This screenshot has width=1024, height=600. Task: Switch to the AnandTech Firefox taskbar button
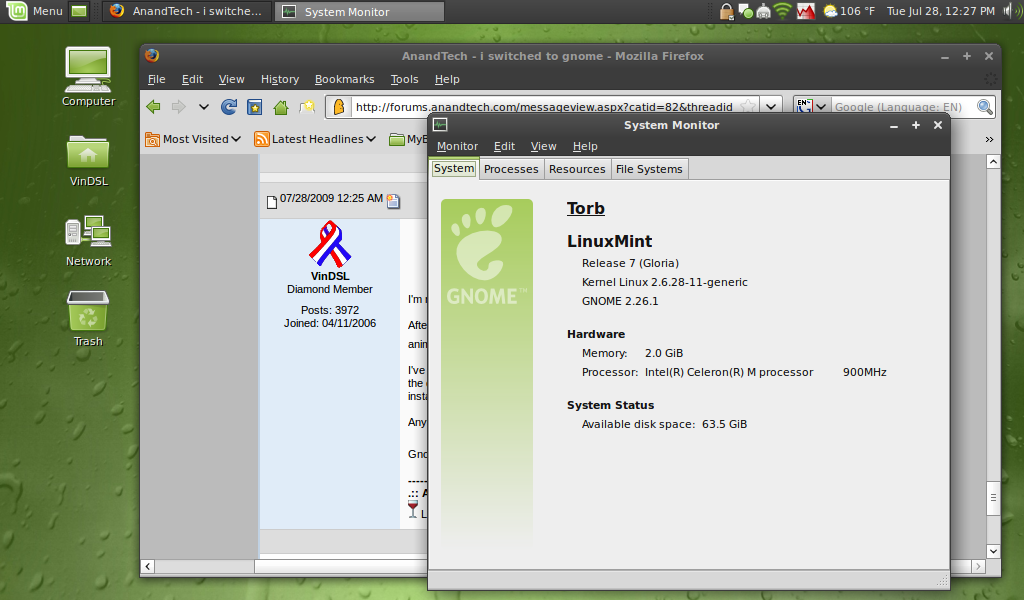point(186,11)
